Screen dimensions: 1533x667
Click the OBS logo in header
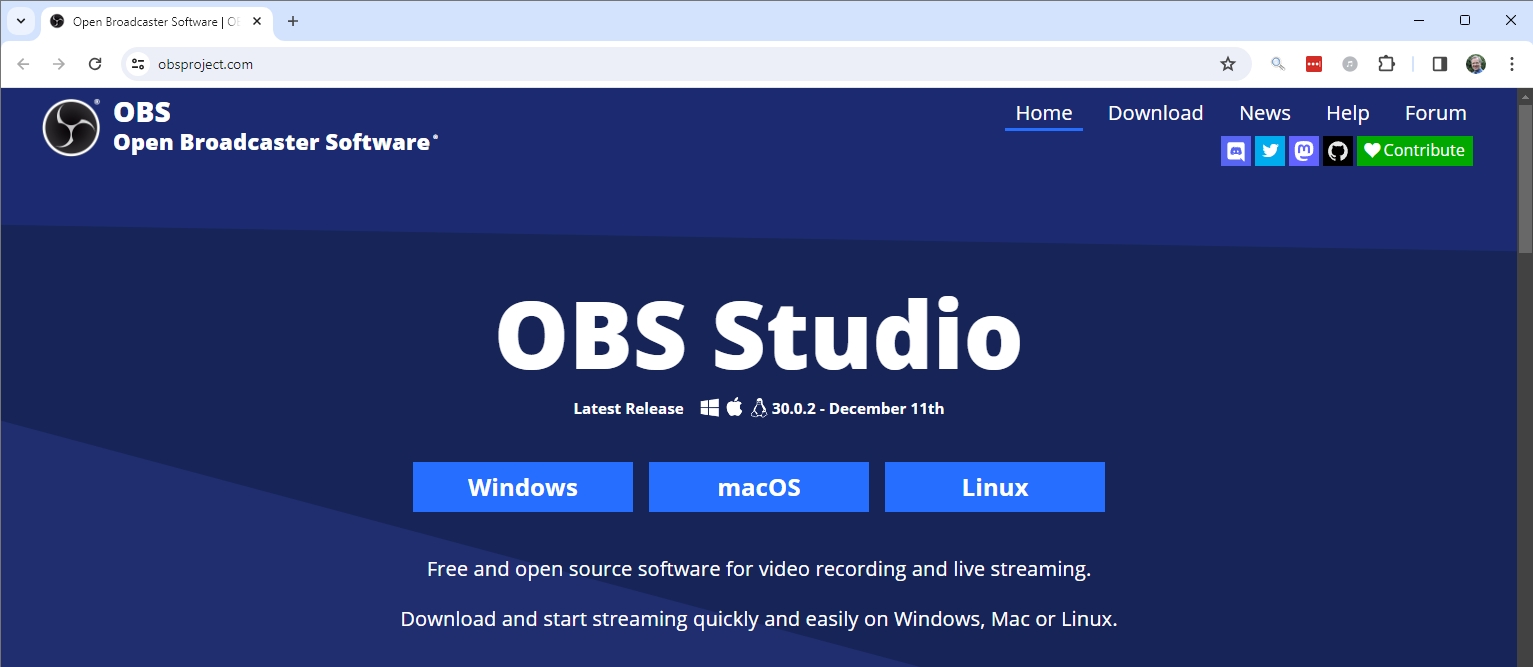(71, 128)
